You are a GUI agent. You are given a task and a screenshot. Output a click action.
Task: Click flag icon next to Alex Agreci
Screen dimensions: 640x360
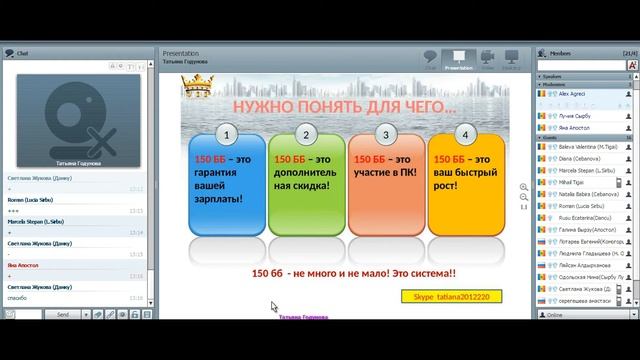[x=542, y=94]
